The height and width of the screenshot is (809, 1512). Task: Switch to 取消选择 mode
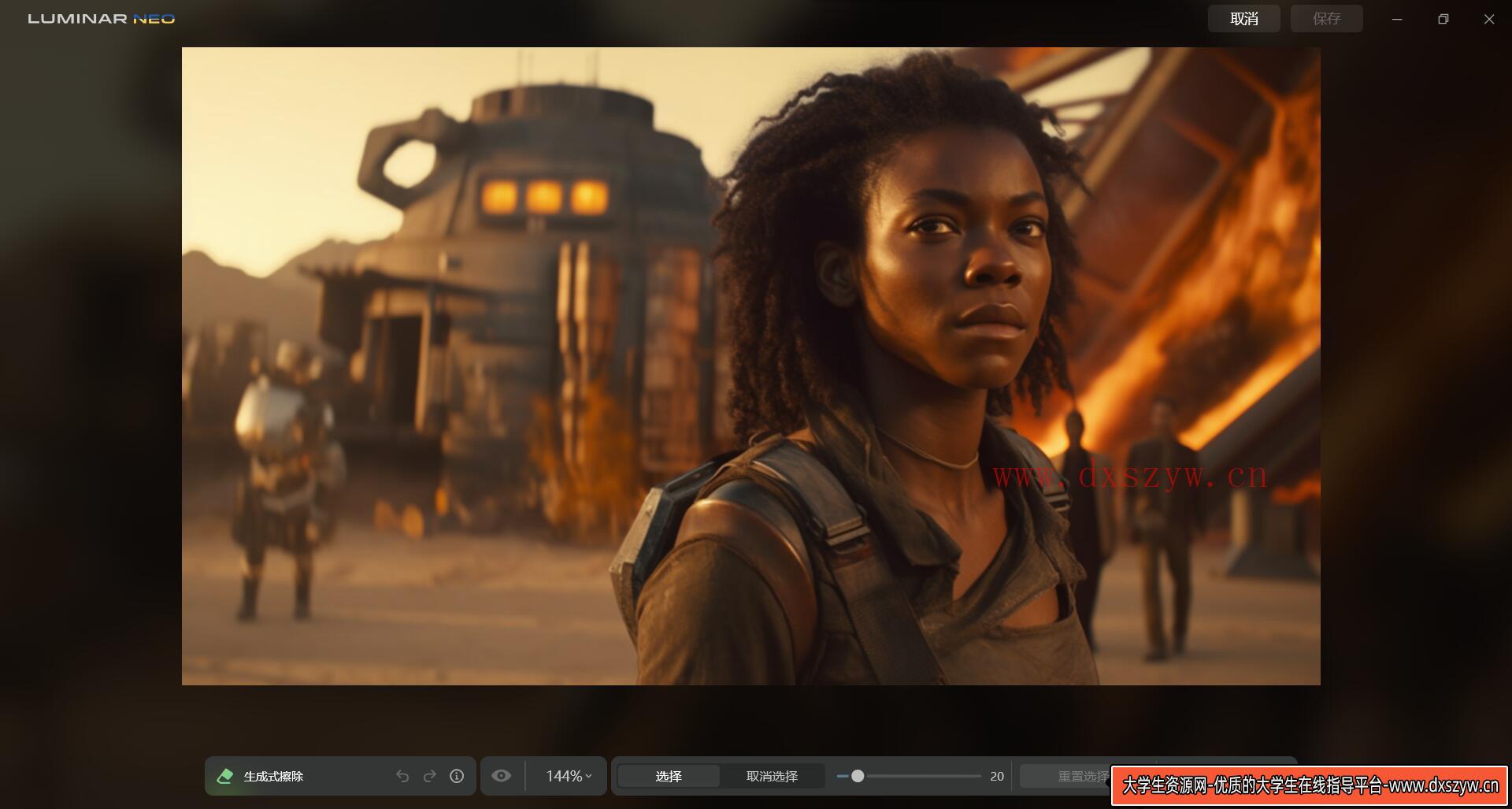(x=772, y=776)
